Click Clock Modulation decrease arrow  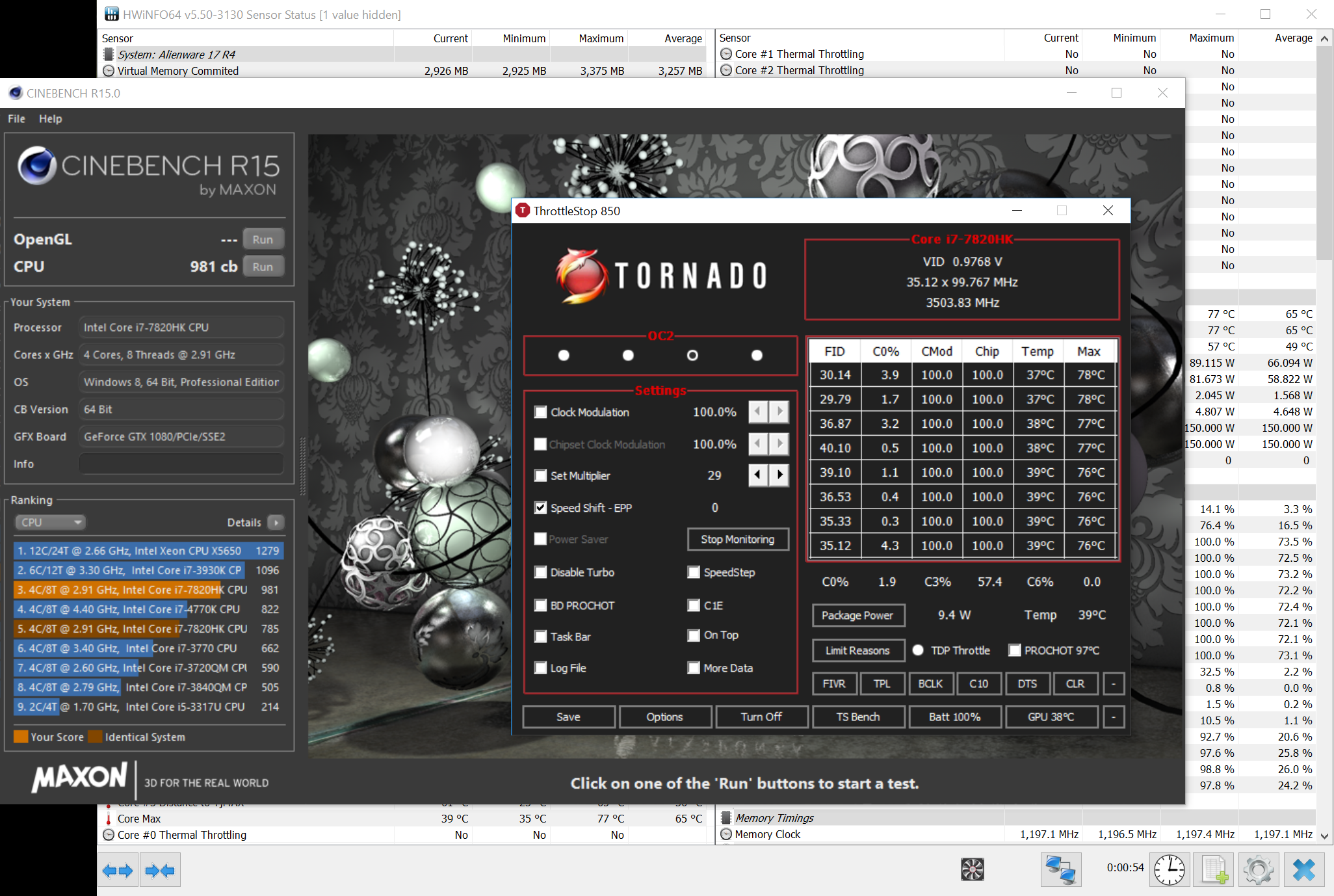point(758,412)
